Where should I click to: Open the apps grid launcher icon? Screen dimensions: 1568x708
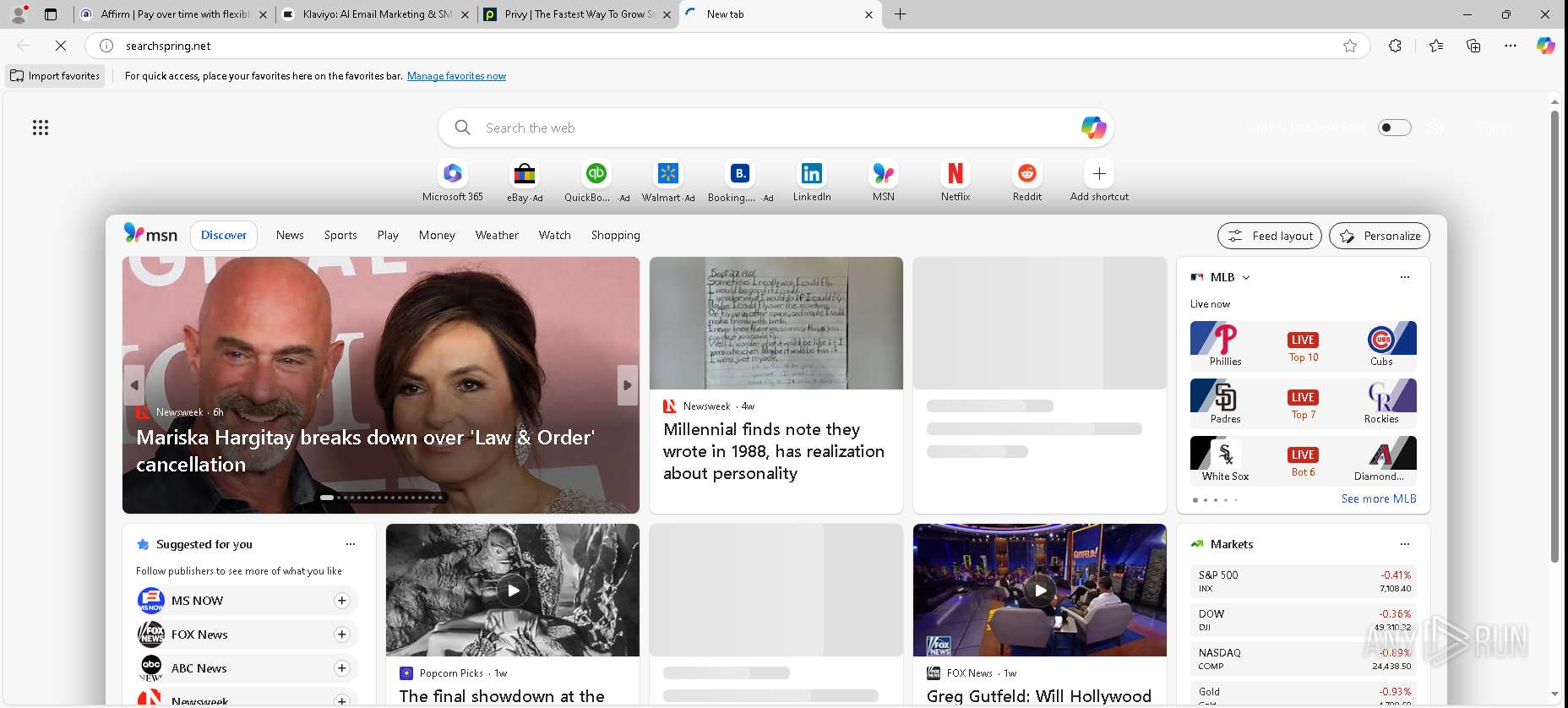click(x=41, y=128)
